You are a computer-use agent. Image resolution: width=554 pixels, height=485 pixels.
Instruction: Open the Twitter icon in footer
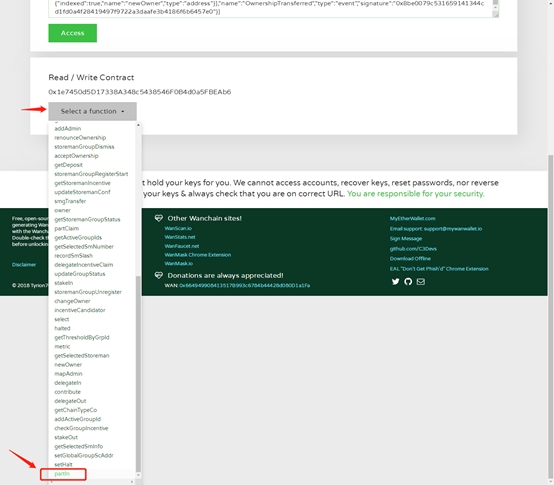click(395, 282)
